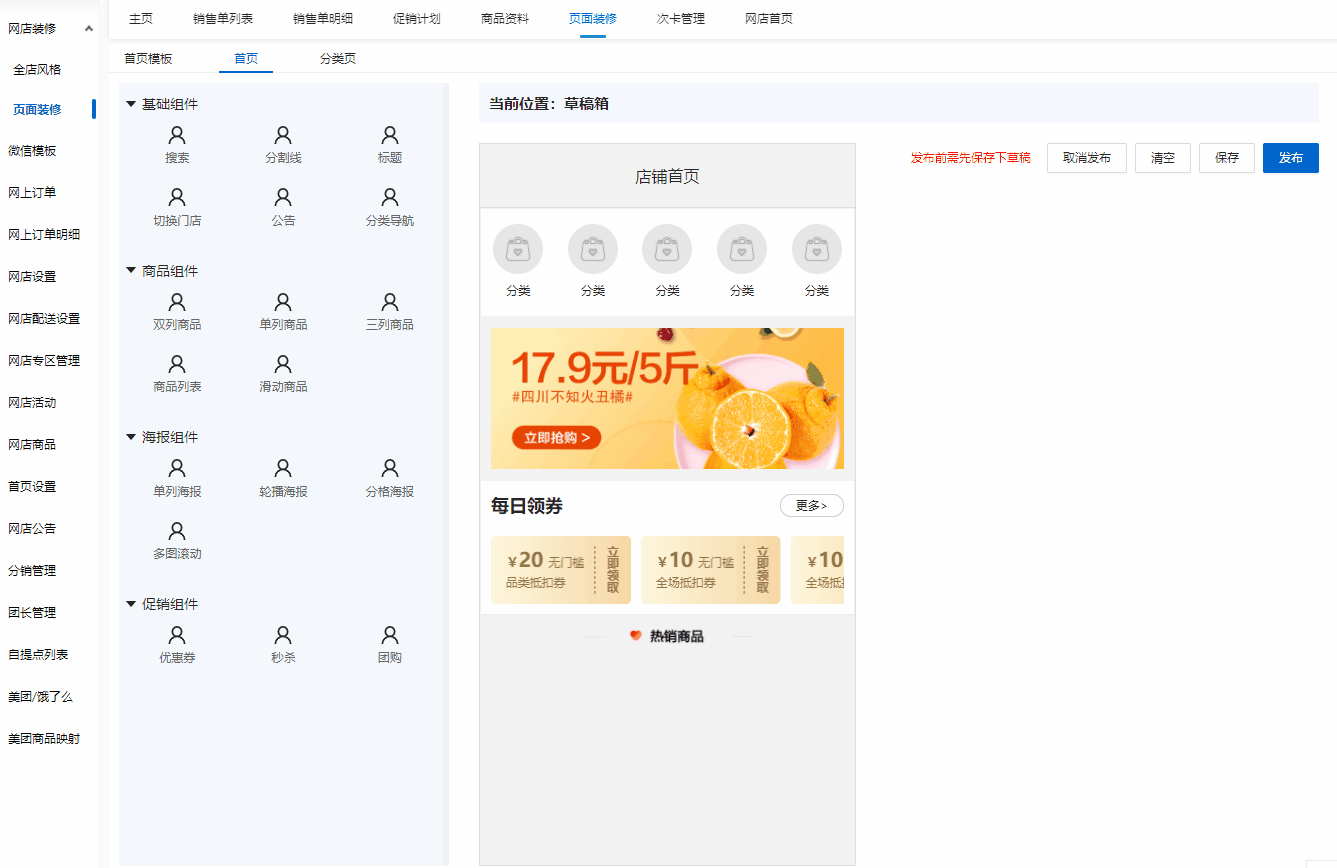
Task: Open 分销管理 in sidebar
Action: 32,571
